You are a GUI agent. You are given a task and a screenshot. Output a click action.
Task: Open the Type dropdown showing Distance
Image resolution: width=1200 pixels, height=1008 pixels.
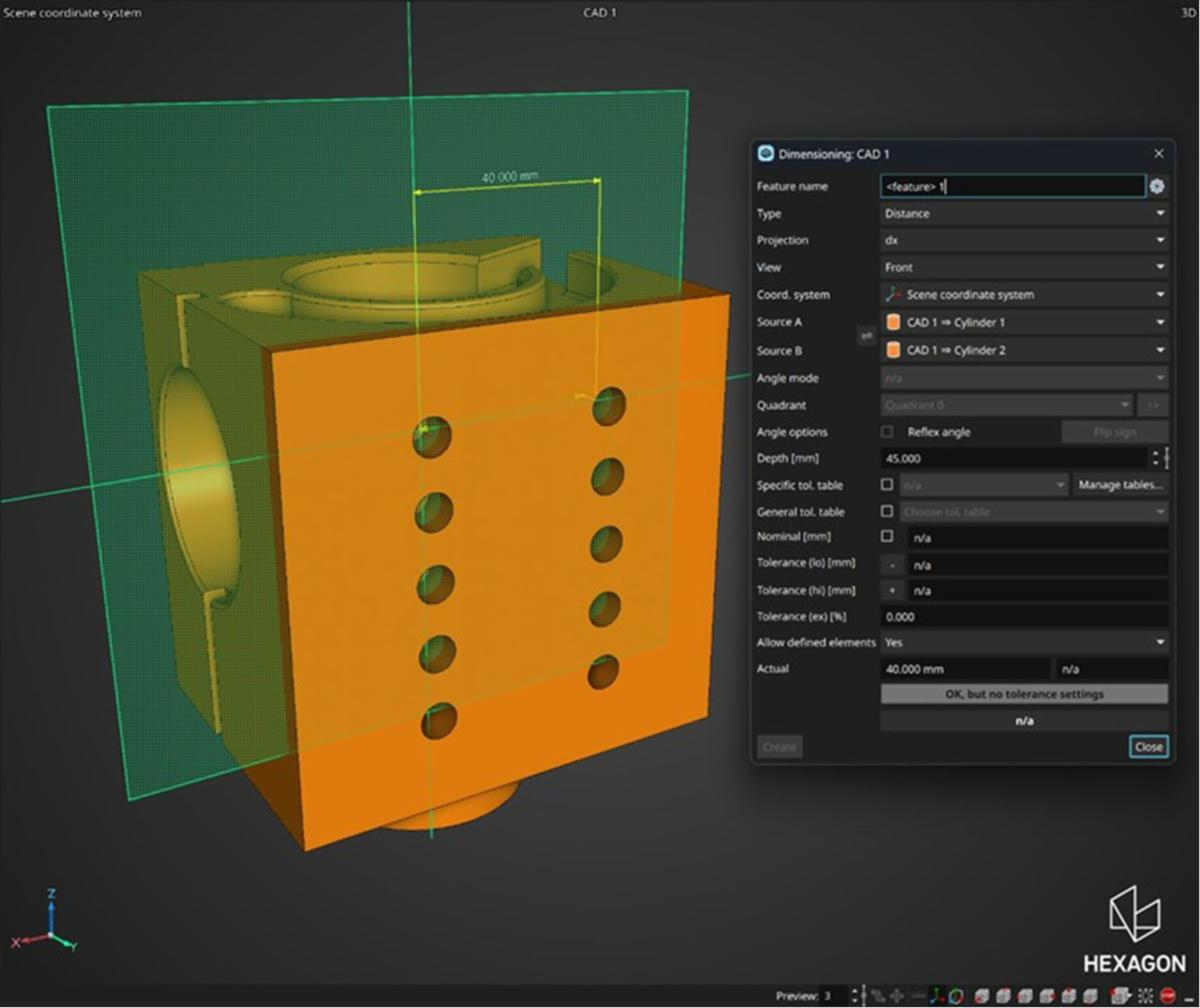click(x=1023, y=213)
